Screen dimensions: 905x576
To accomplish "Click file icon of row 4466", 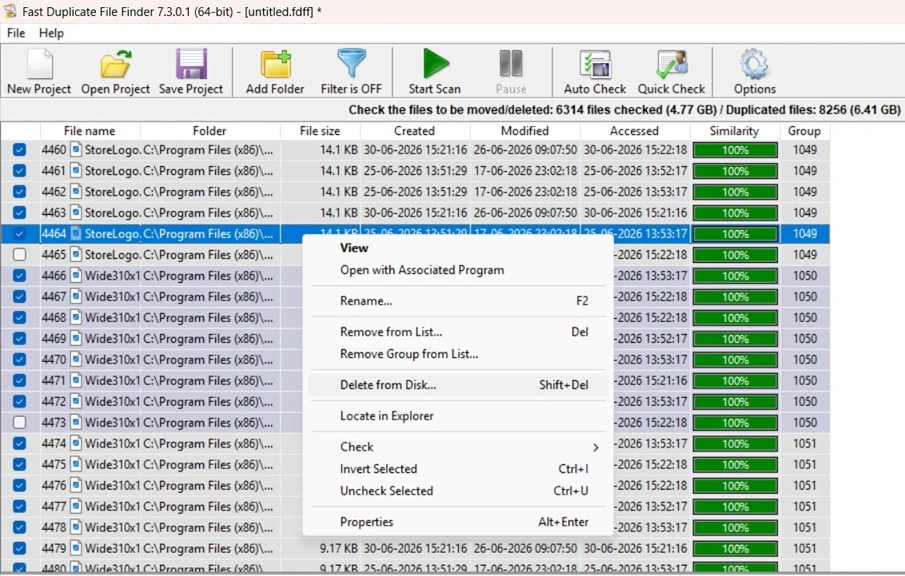I will (76, 275).
